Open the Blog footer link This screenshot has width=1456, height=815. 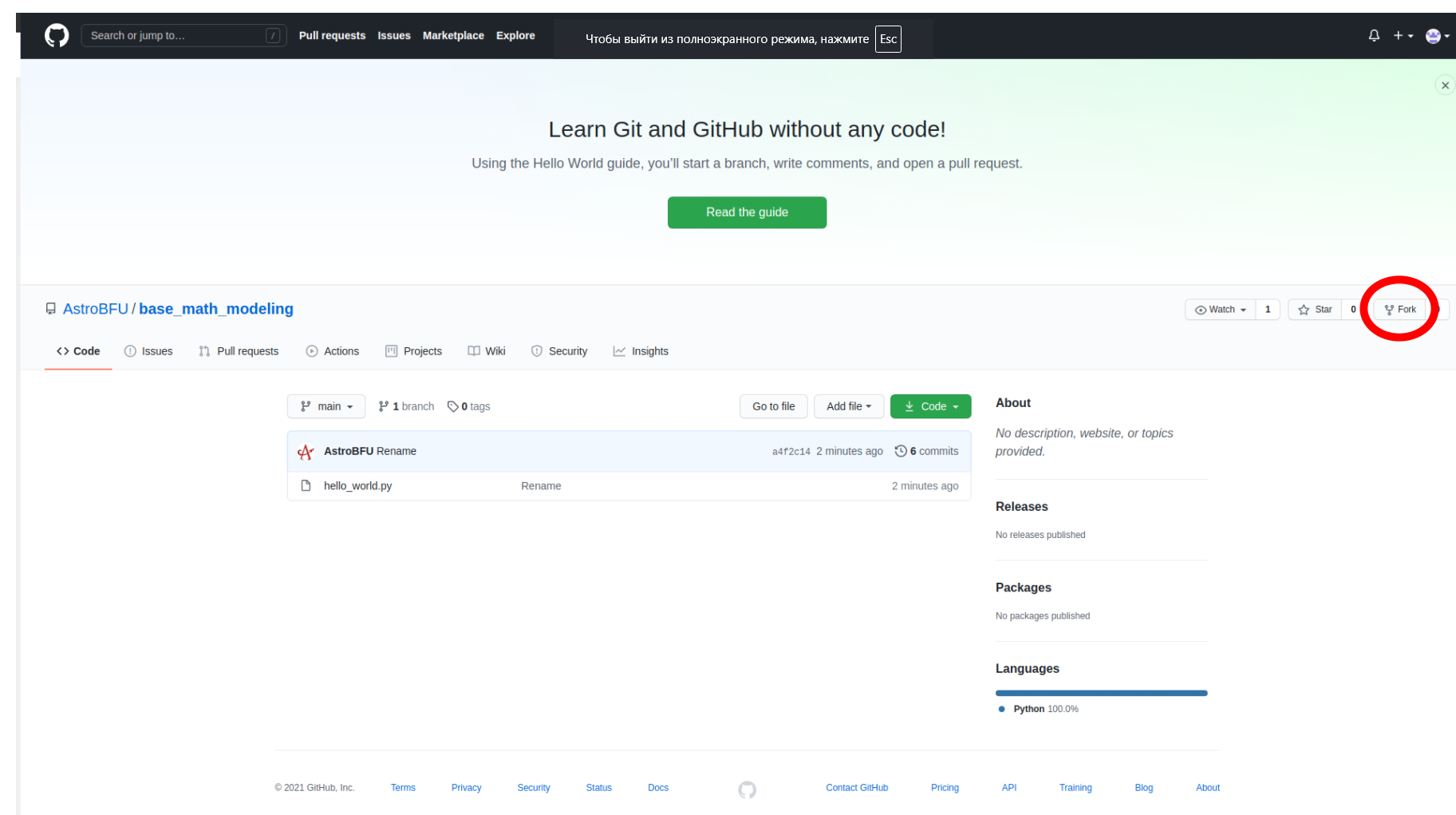(x=1143, y=788)
